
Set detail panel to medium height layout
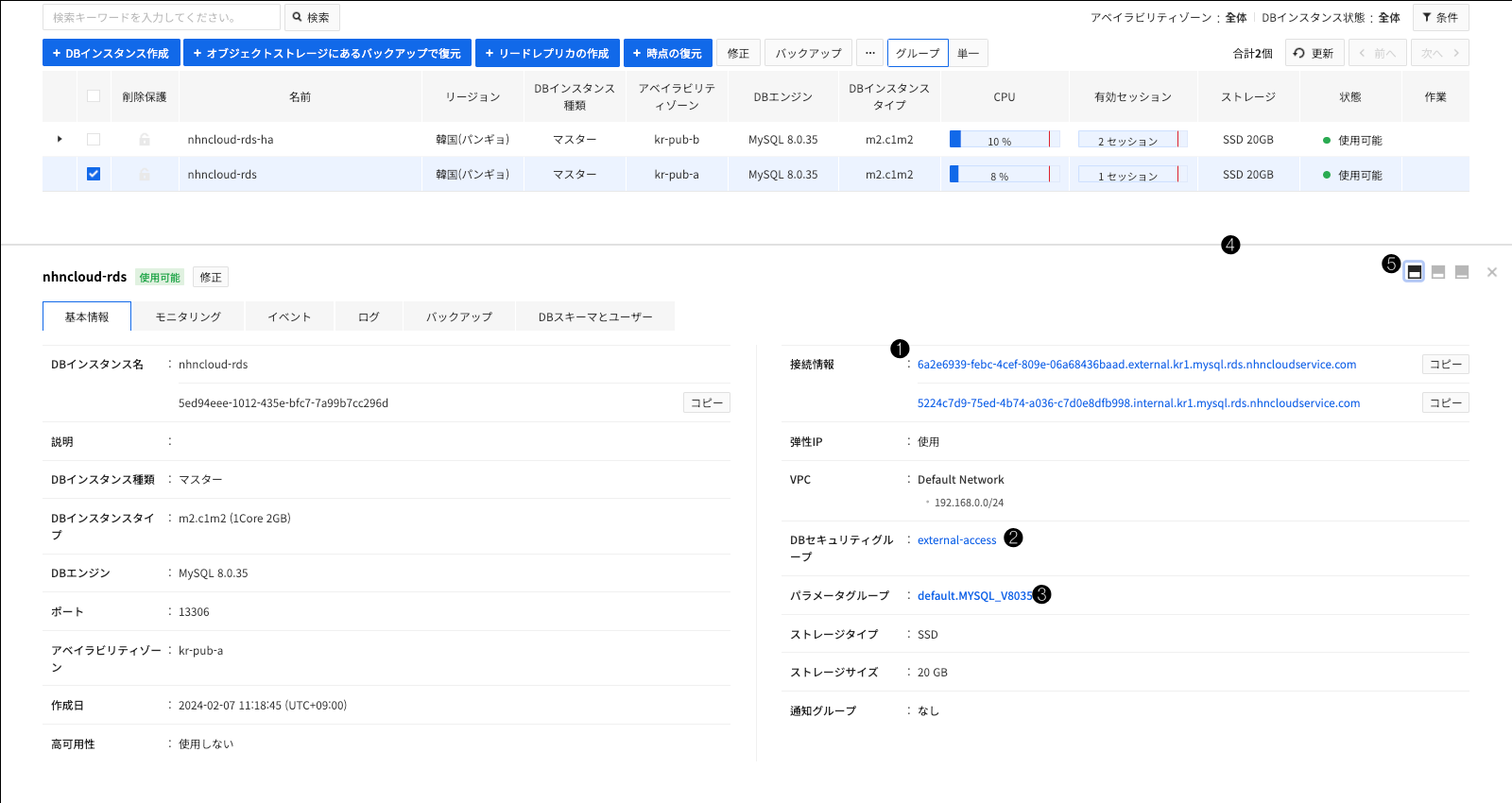[1438, 272]
